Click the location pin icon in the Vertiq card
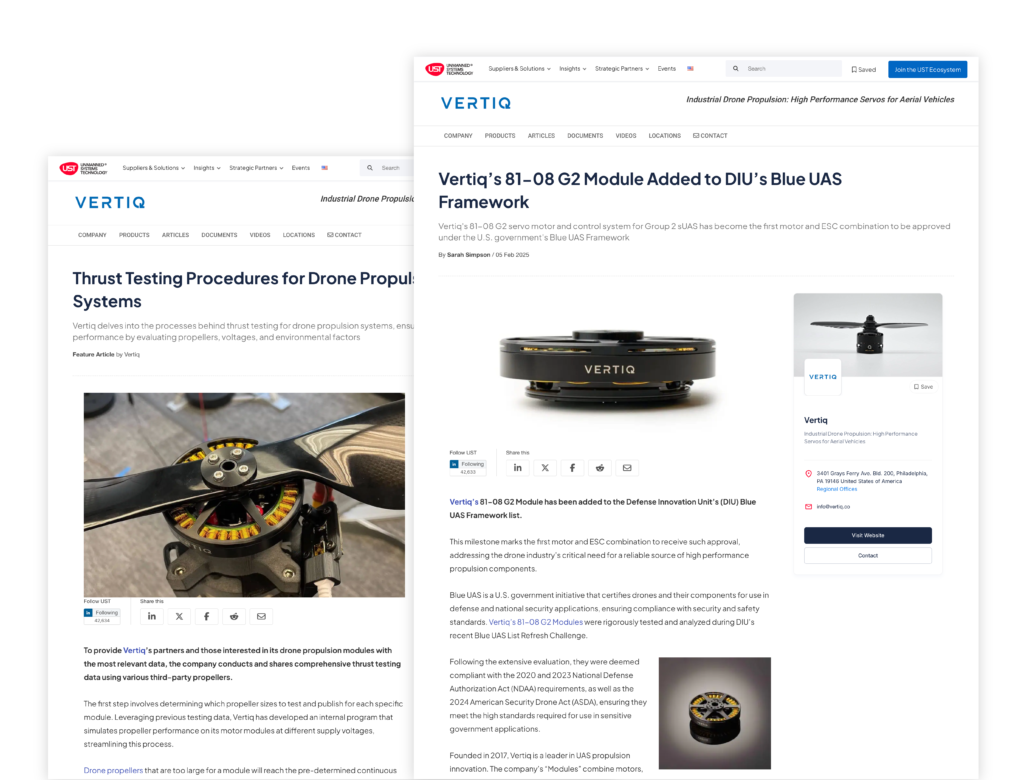The image size is (1024, 780). [x=808, y=474]
